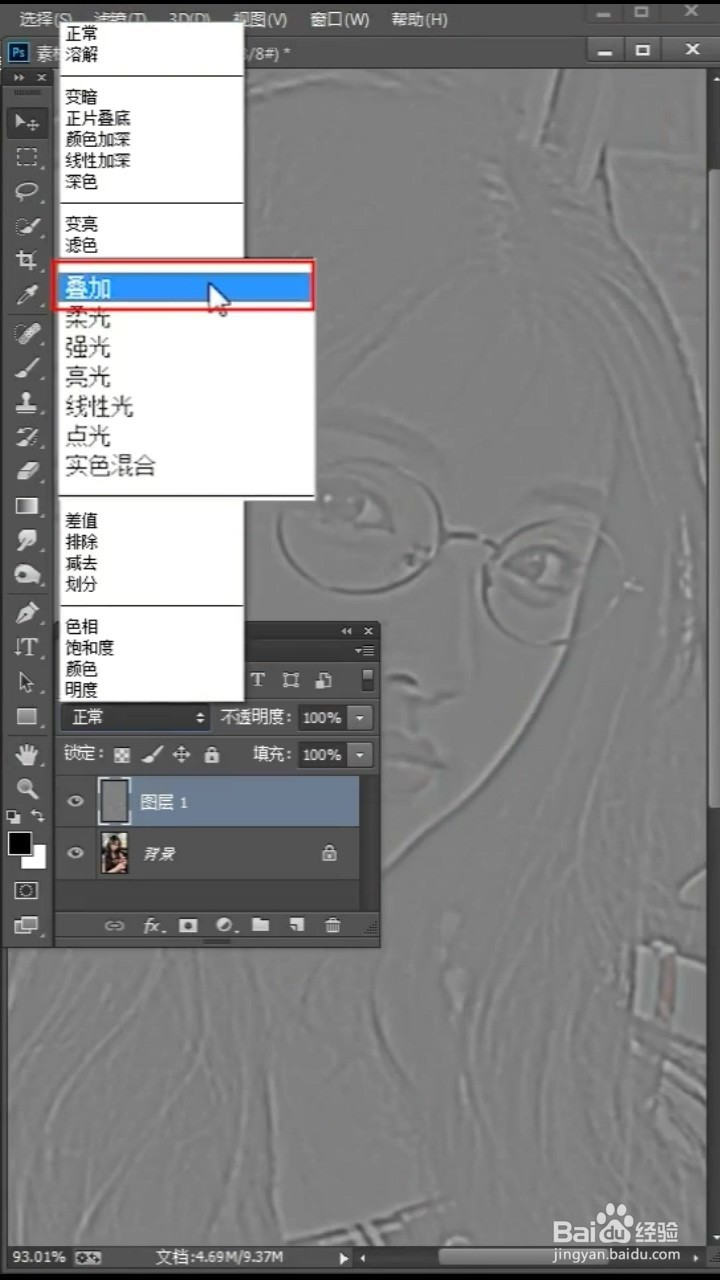Lock image pixels brush icon
Image resolution: width=720 pixels, height=1280 pixels.
coord(152,755)
